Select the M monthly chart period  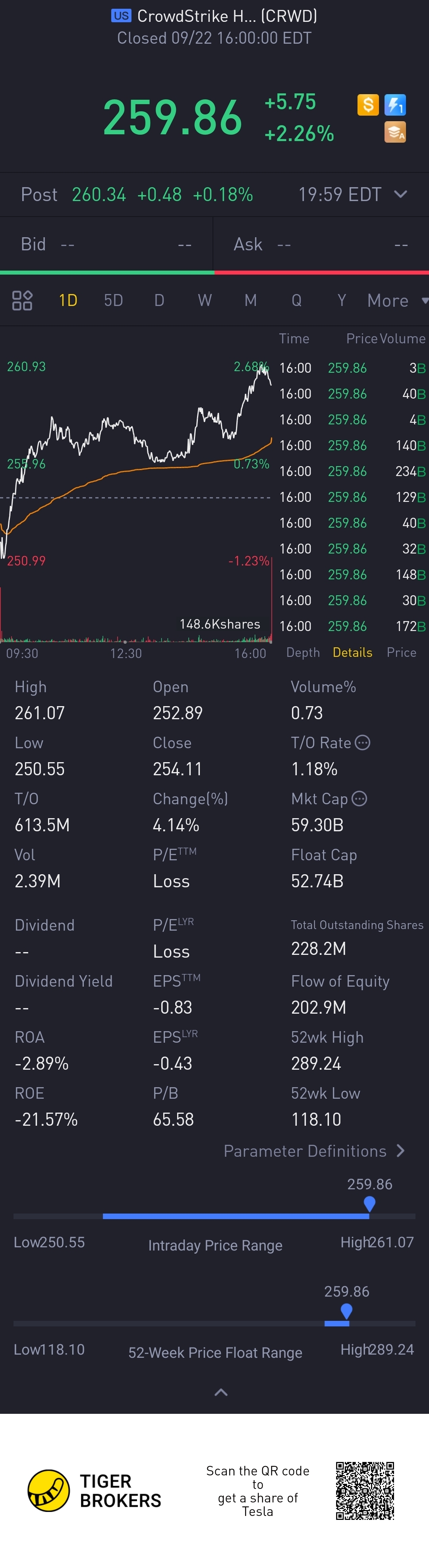click(250, 300)
